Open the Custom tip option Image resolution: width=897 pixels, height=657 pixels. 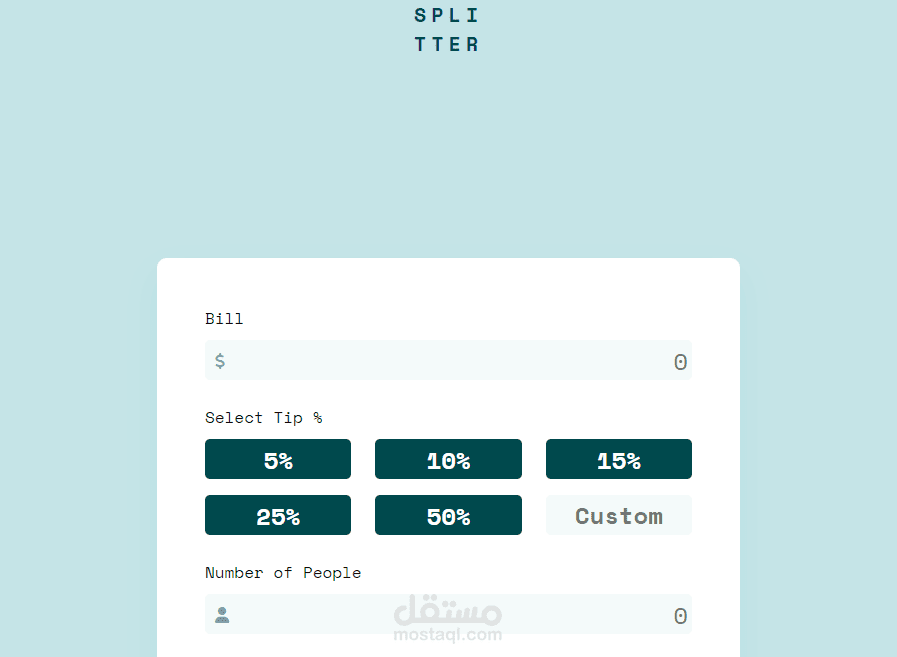(618, 515)
